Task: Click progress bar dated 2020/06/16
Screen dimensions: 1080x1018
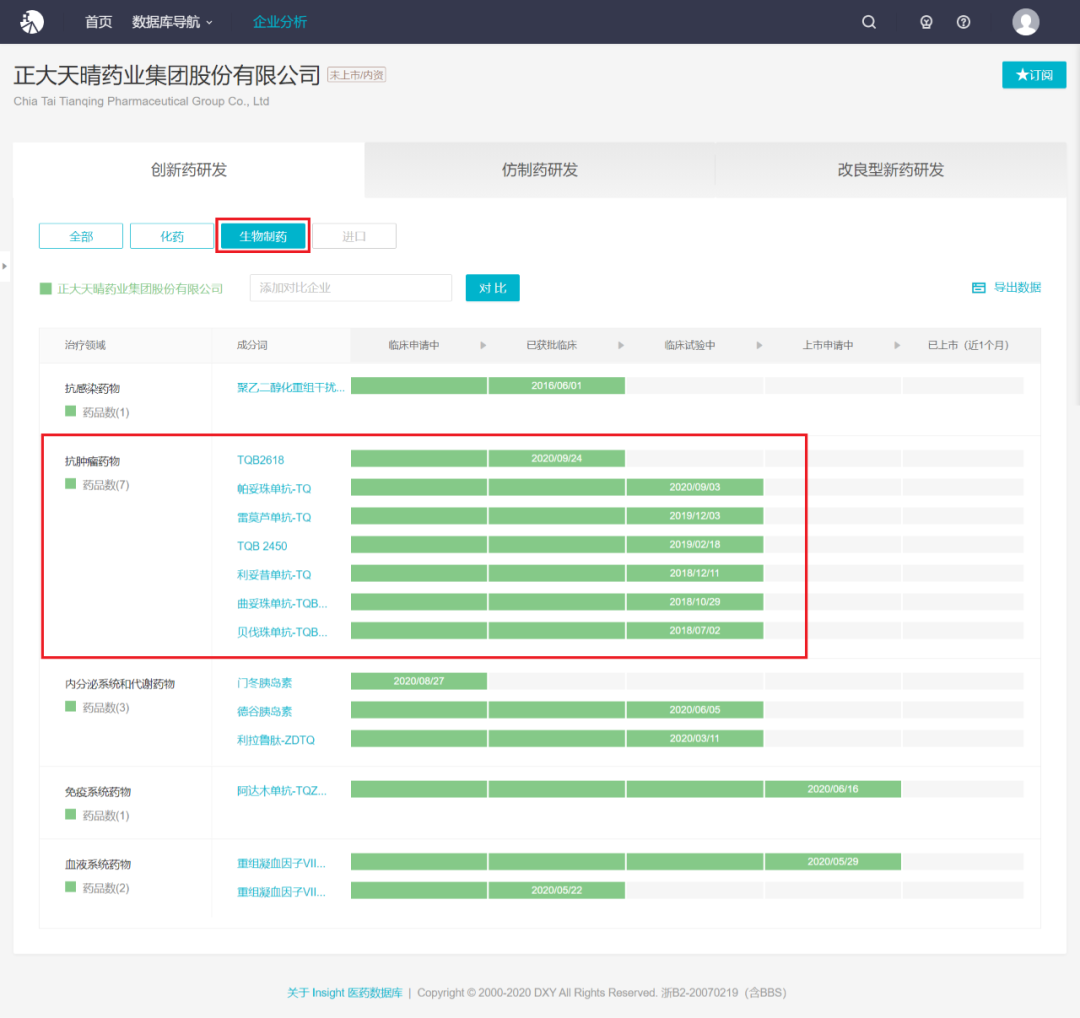Action: tap(833, 789)
